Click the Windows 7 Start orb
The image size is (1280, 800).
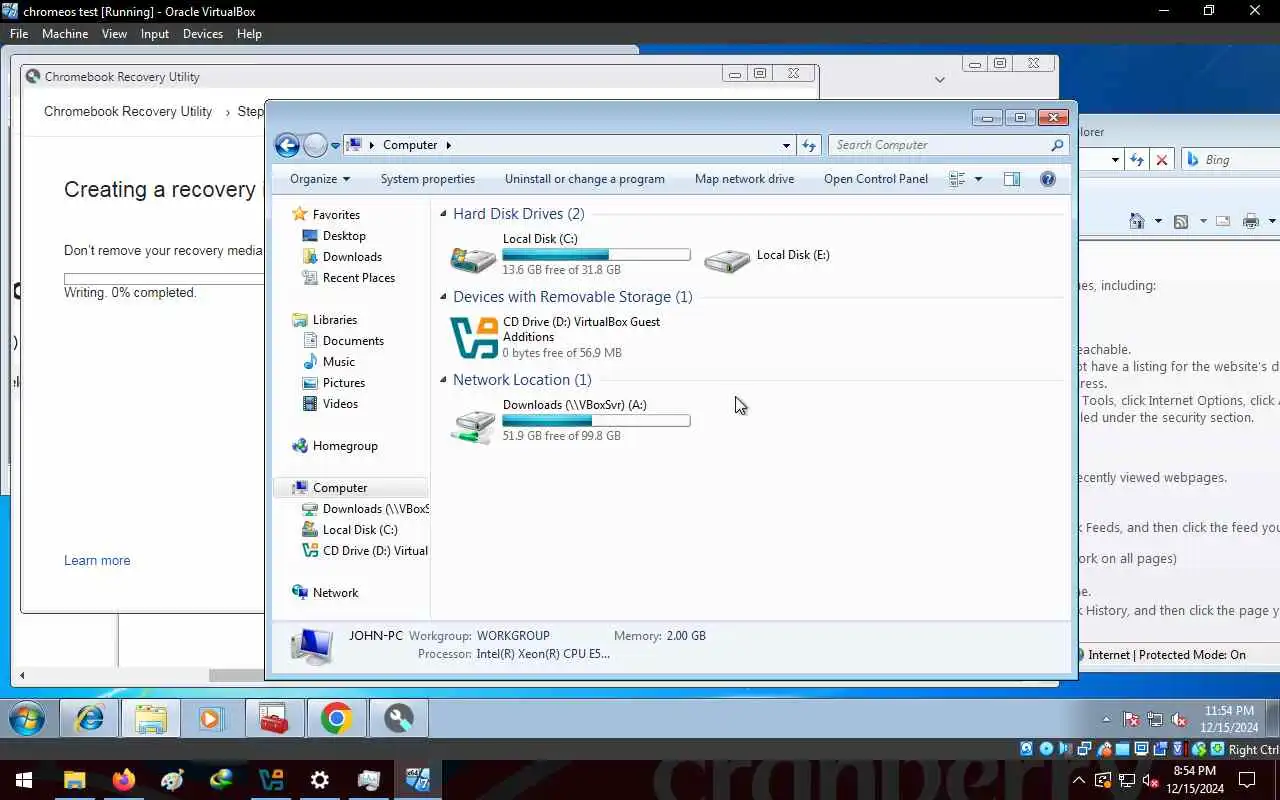click(x=27, y=718)
